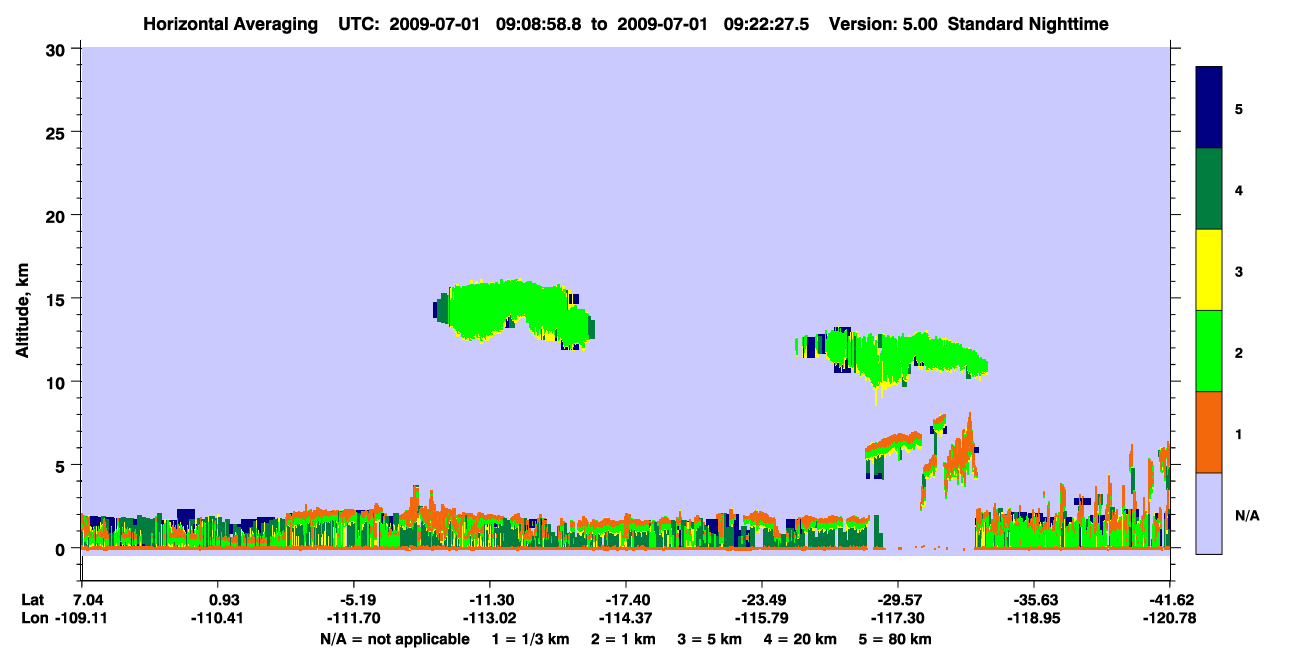This screenshot has width=1300, height=667.
Task: Click the start time '09:08:58.8' in the title
Action: click(539, 23)
